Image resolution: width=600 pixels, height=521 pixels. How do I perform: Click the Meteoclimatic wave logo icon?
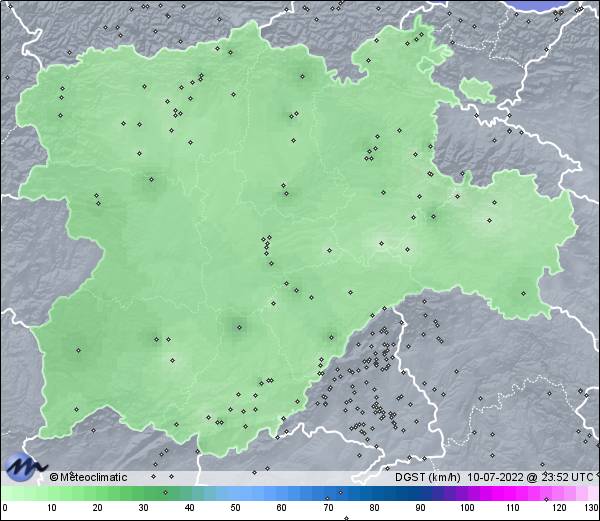coord(25,467)
